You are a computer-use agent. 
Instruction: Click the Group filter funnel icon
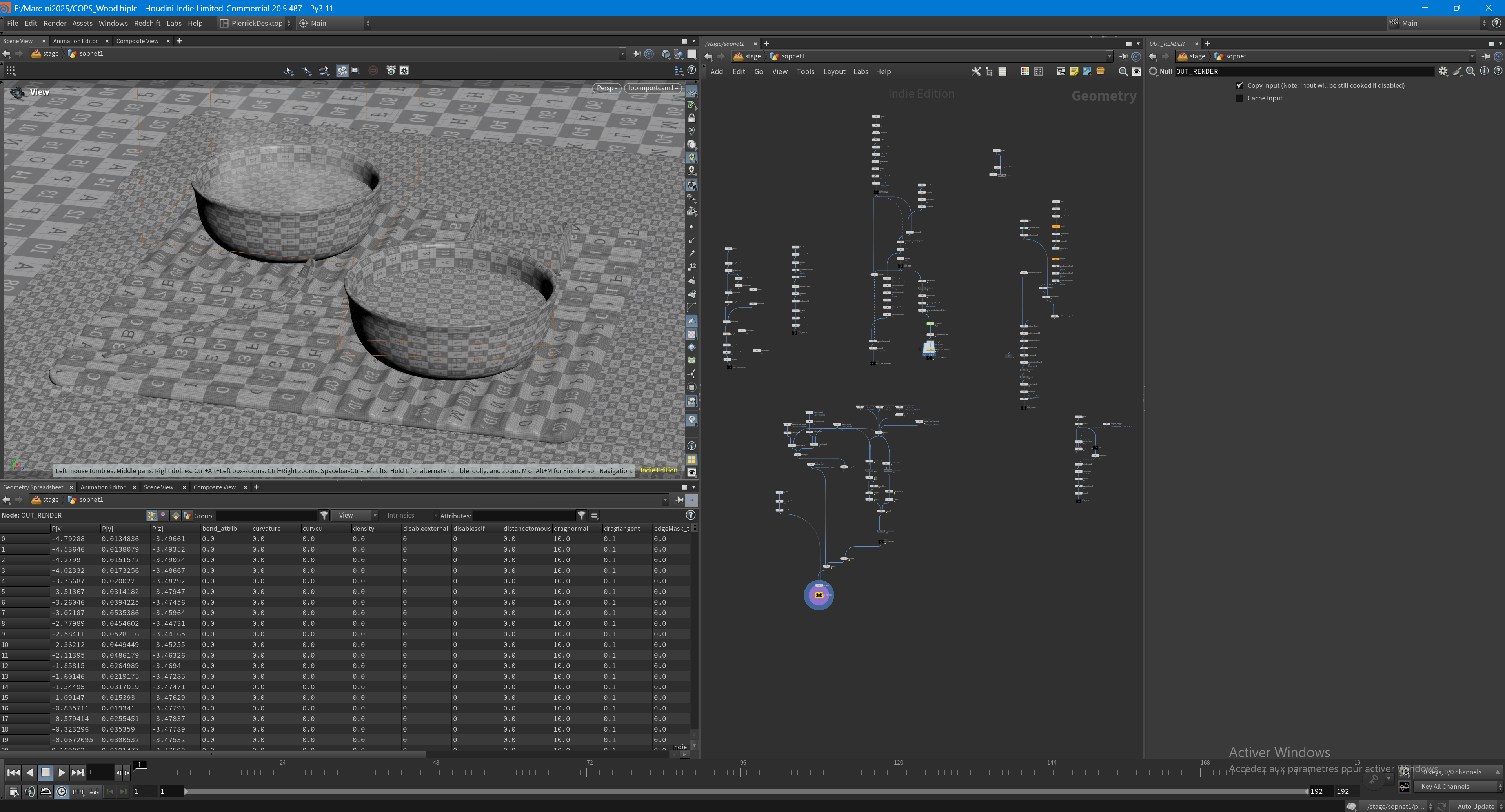click(324, 515)
